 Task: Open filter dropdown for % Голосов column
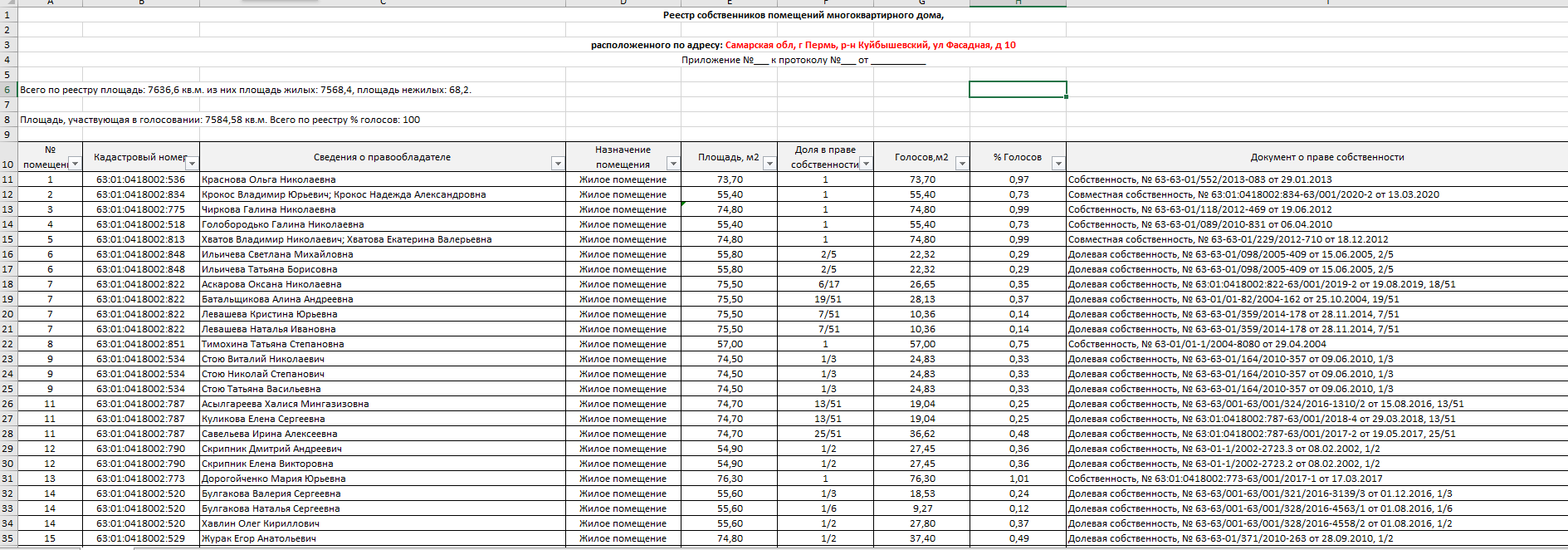(1058, 164)
